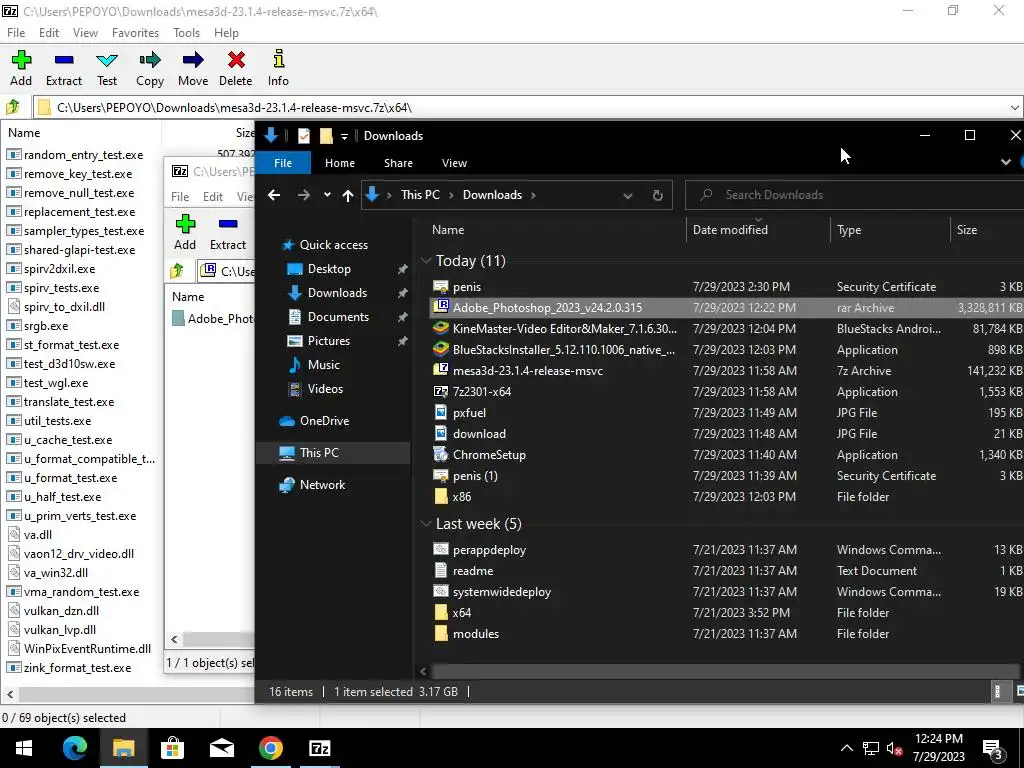Viewport: 1024px width, 768px height.
Task: Select zink_format_test.exe in 7-Zip
Action: [x=77, y=667]
